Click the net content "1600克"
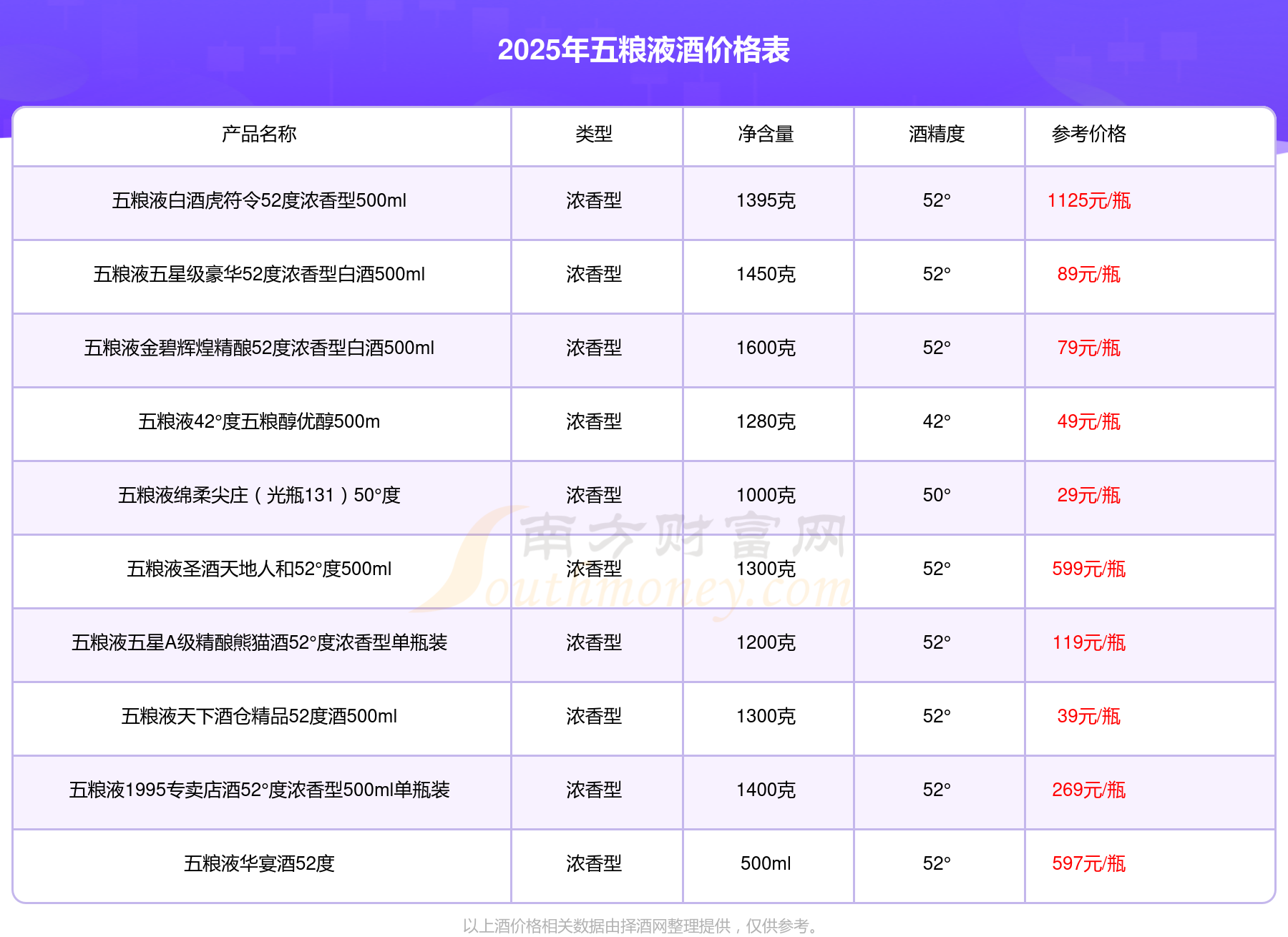Image resolution: width=1288 pixels, height=937 pixels. pos(766,348)
